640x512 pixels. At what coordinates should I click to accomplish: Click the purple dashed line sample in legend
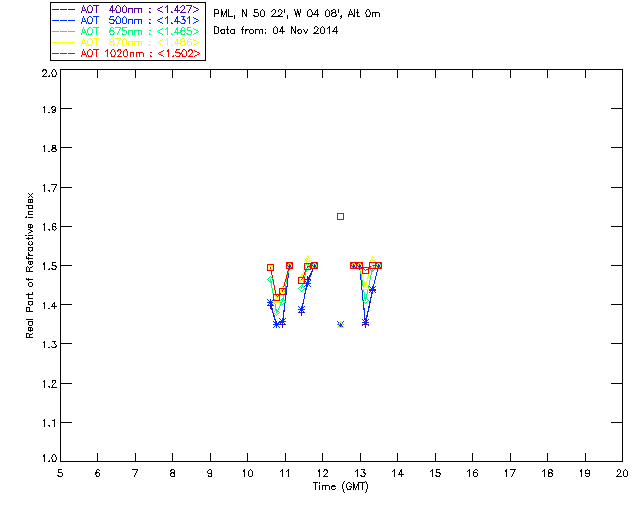click(64, 9)
